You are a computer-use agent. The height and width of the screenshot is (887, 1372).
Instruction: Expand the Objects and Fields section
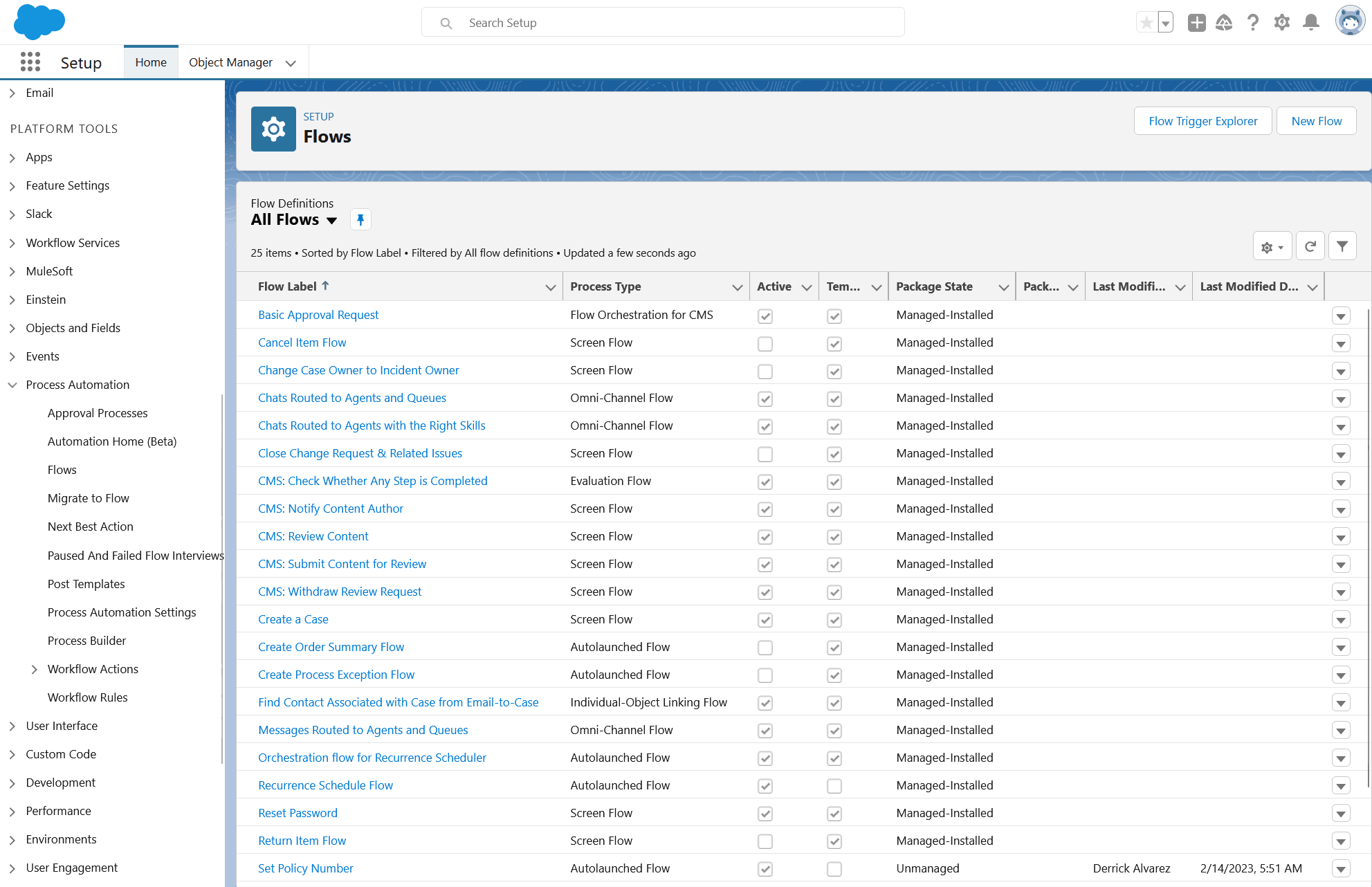[12, 329]
